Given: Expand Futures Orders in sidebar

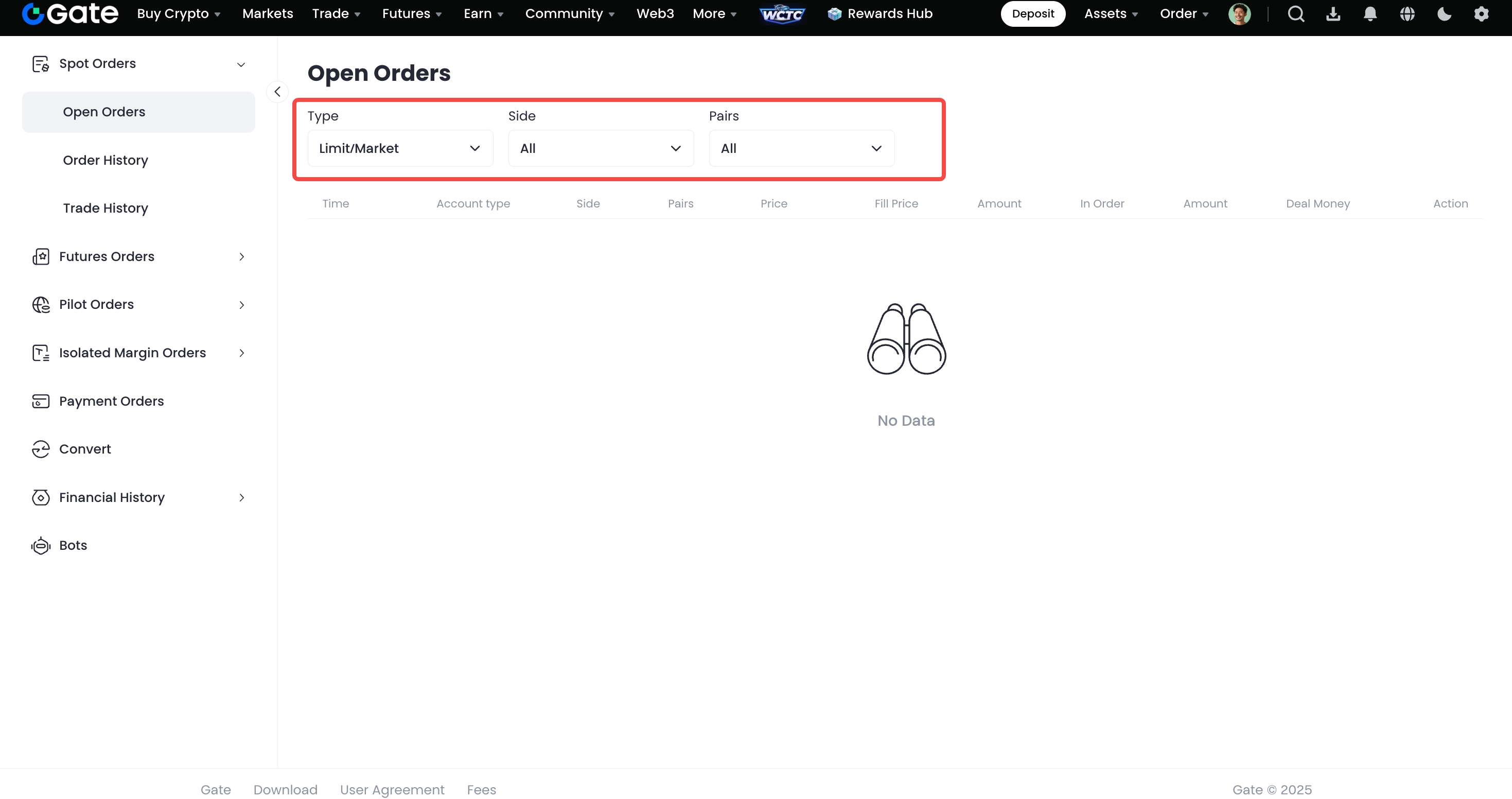Looking at the screenshot, I should click(138, 256).
